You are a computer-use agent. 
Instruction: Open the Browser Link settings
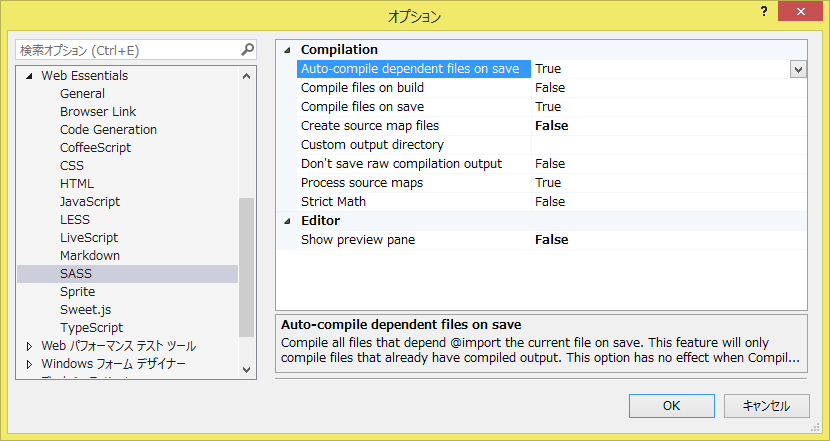pyautogui.click(x=98, y=112)
